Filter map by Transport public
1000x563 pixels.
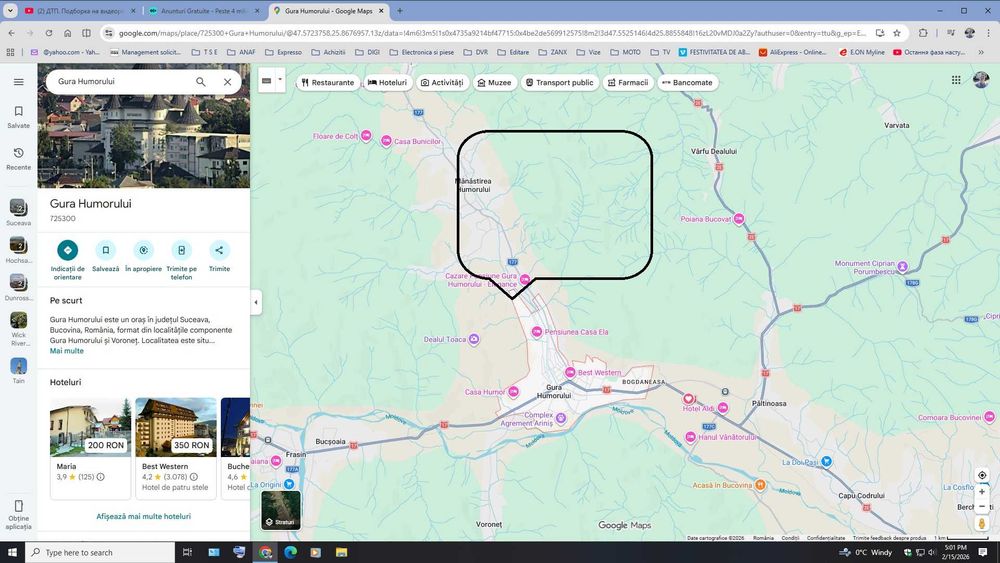click(x=559, y=82)
